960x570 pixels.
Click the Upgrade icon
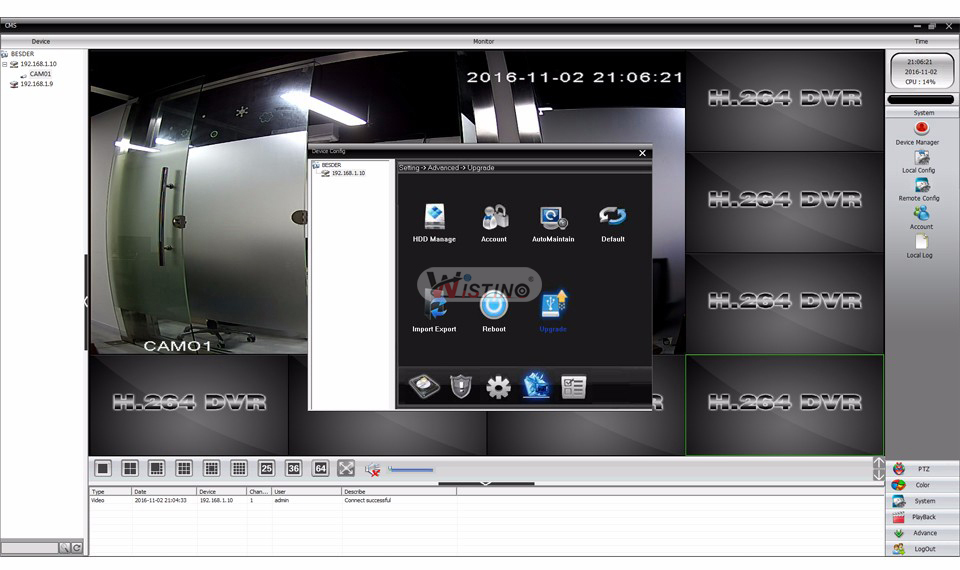coord(553,305)
